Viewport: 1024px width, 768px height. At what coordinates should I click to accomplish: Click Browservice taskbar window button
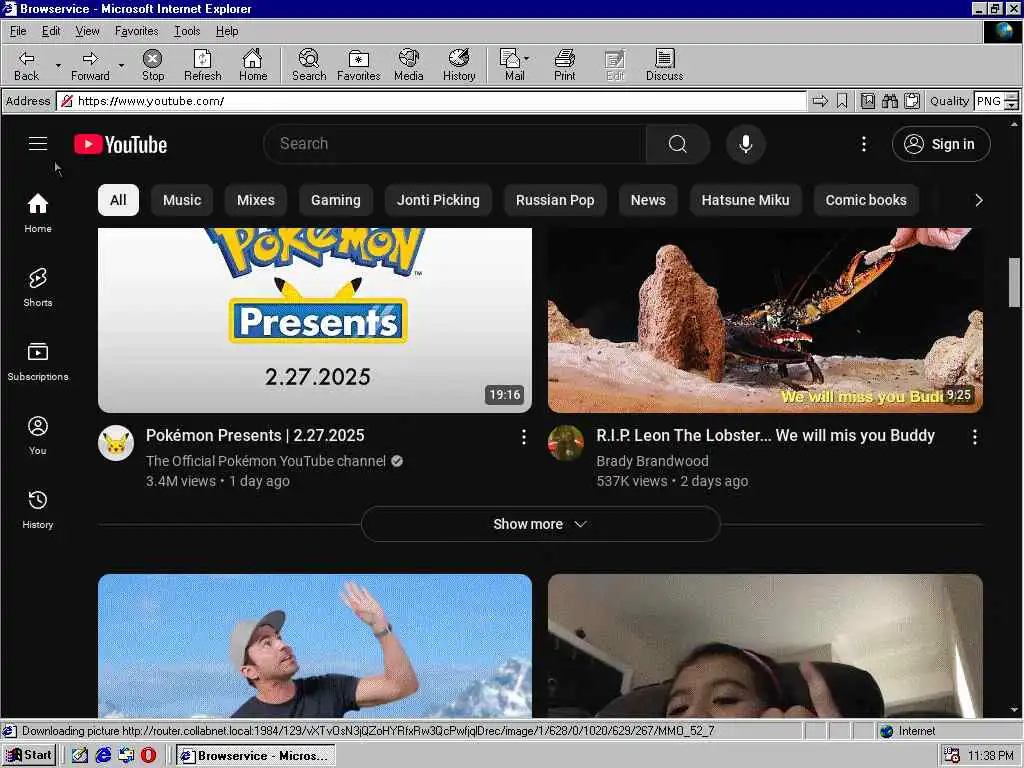pos(255,756)
